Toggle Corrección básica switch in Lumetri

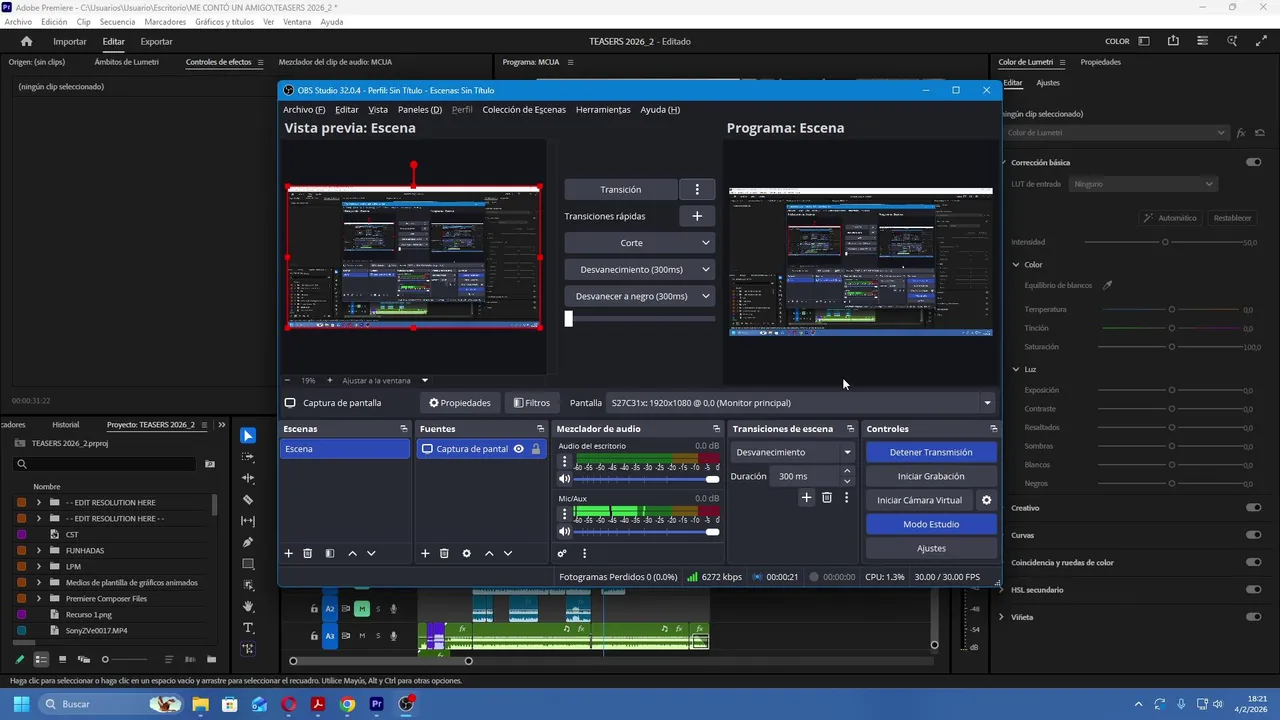pos(1253,162)
